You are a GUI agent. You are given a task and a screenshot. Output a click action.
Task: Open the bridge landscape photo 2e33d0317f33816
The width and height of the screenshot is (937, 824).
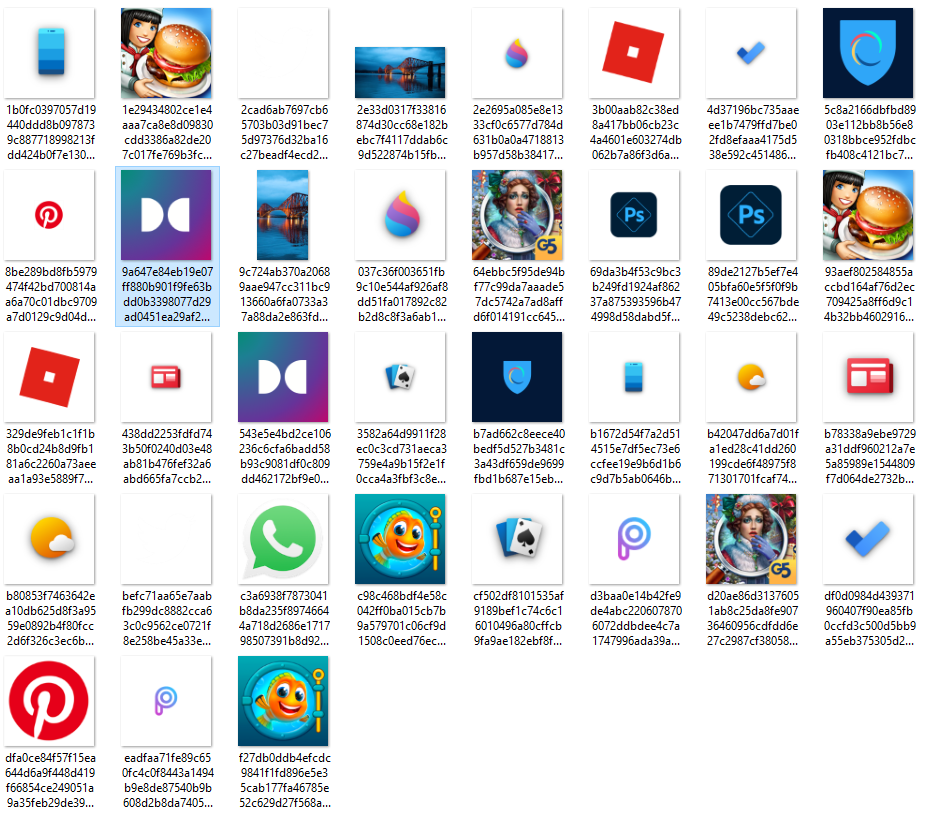400,72
